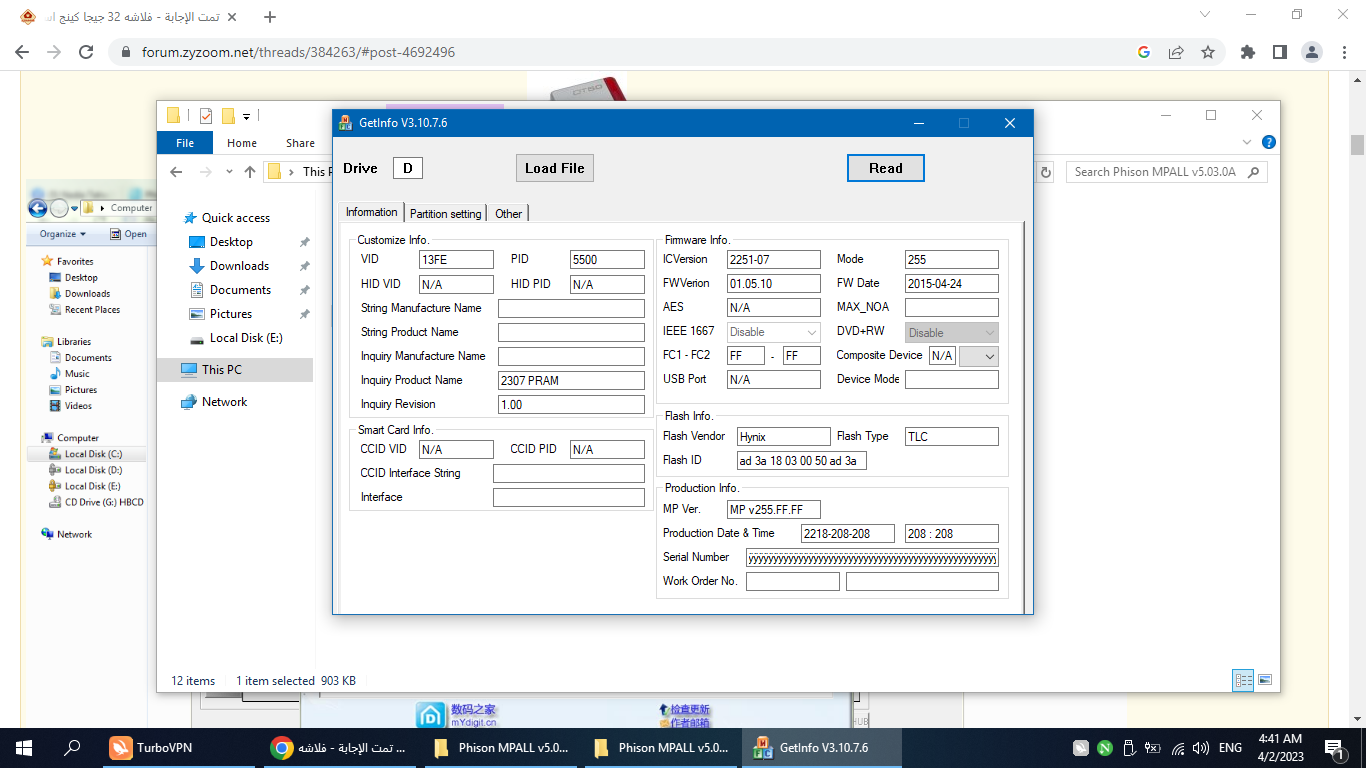Select Network in Explorer navigation pane

[x=224, y=402]
